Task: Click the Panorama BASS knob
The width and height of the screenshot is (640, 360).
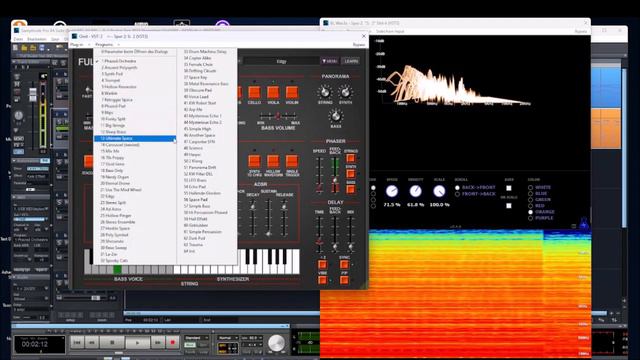Action: tap(336, 116)
